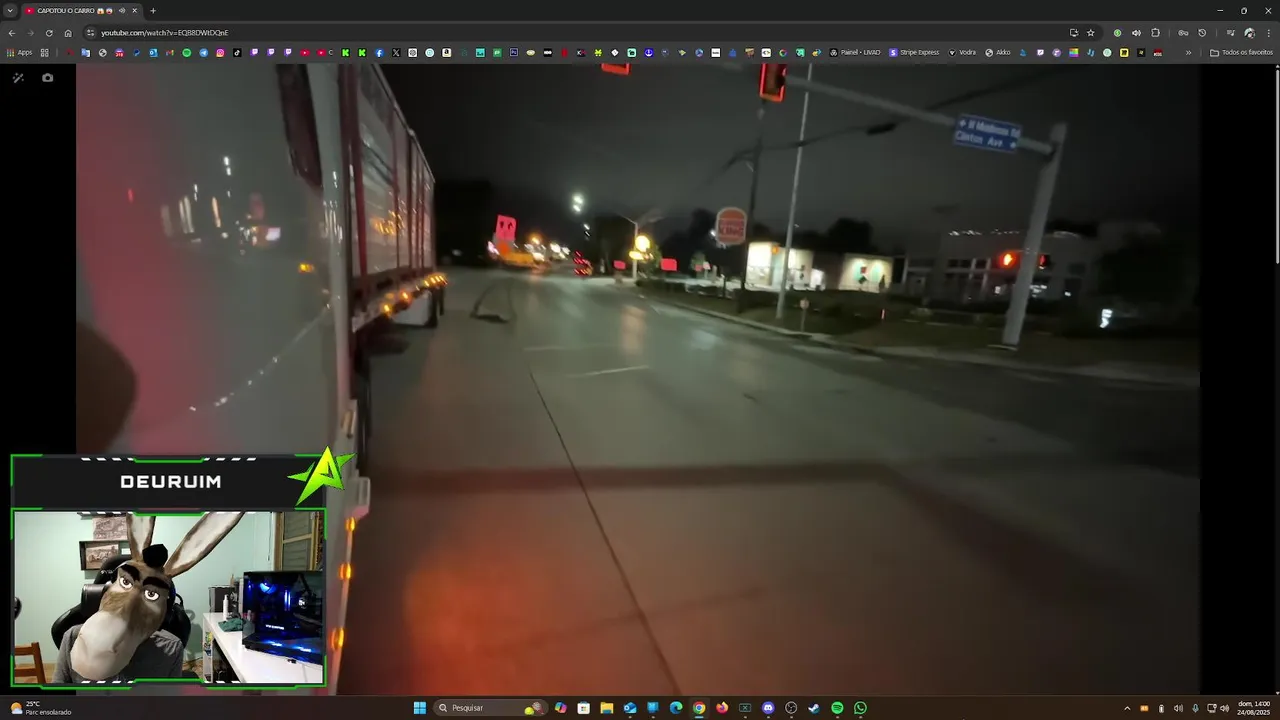
Task: Open the browser home page
Action: pyautogui.click(x=68, y=33)
